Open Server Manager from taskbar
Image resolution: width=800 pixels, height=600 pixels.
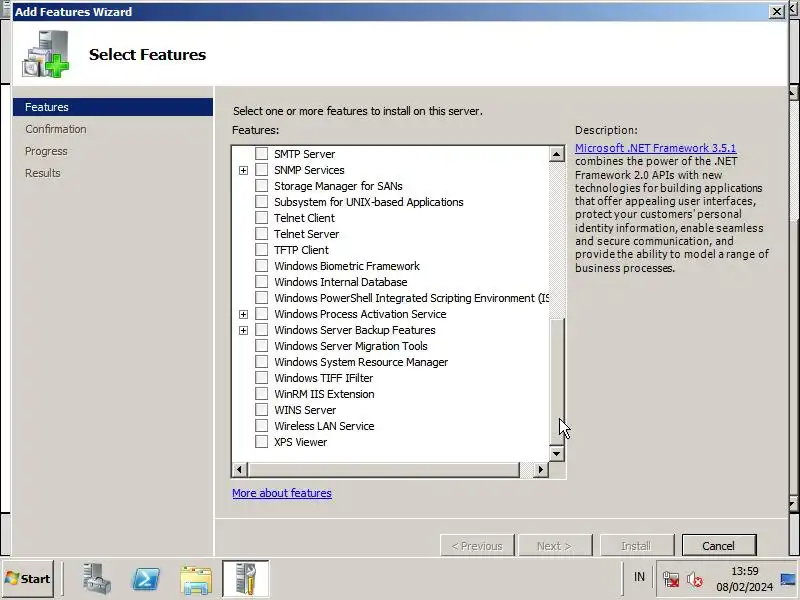click(96, 579)
